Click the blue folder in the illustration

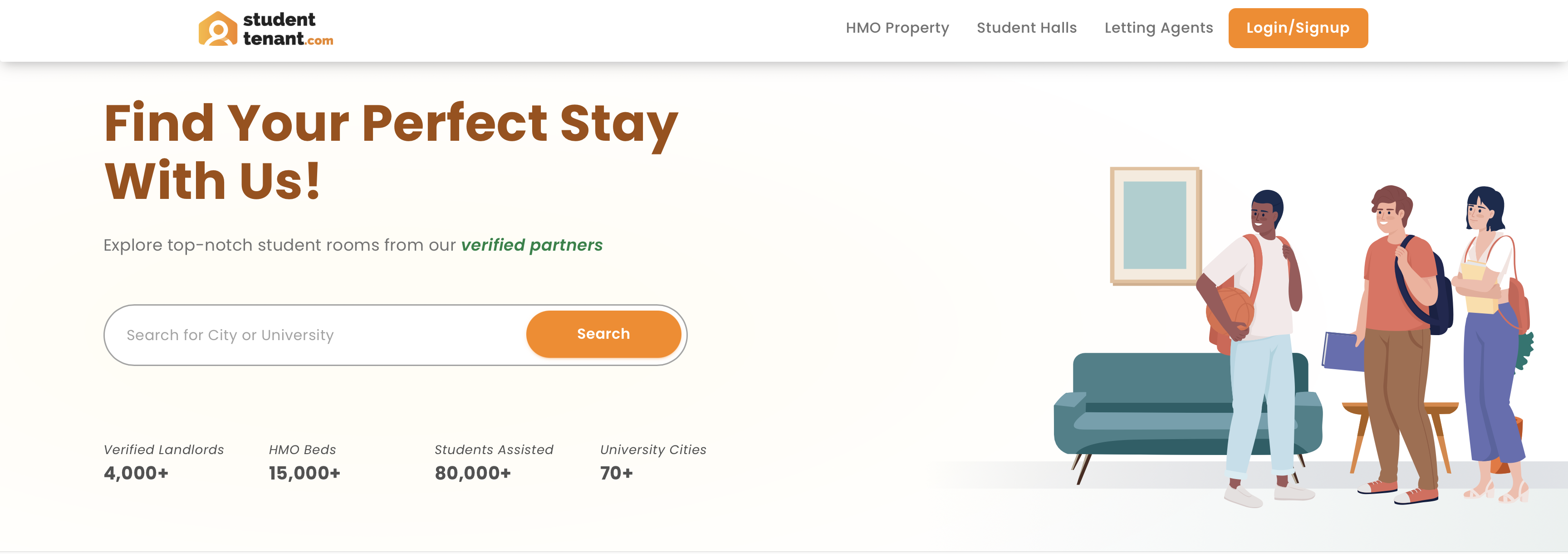1342,351
